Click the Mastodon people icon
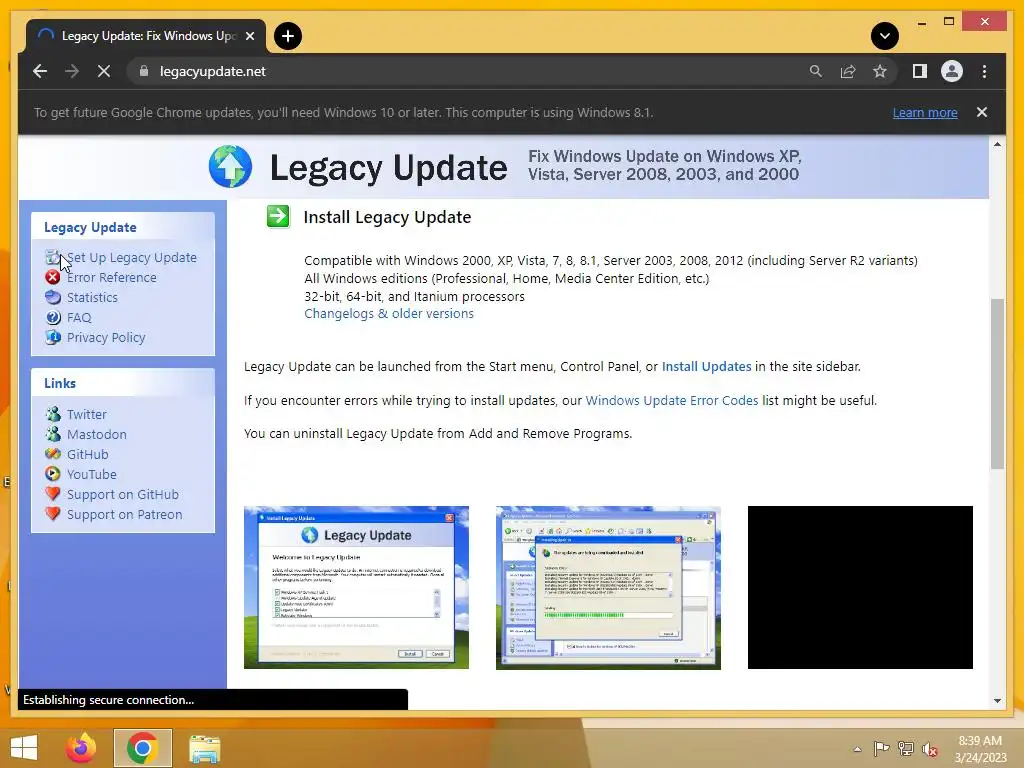 pyautogui.click(x=53, y=434)
